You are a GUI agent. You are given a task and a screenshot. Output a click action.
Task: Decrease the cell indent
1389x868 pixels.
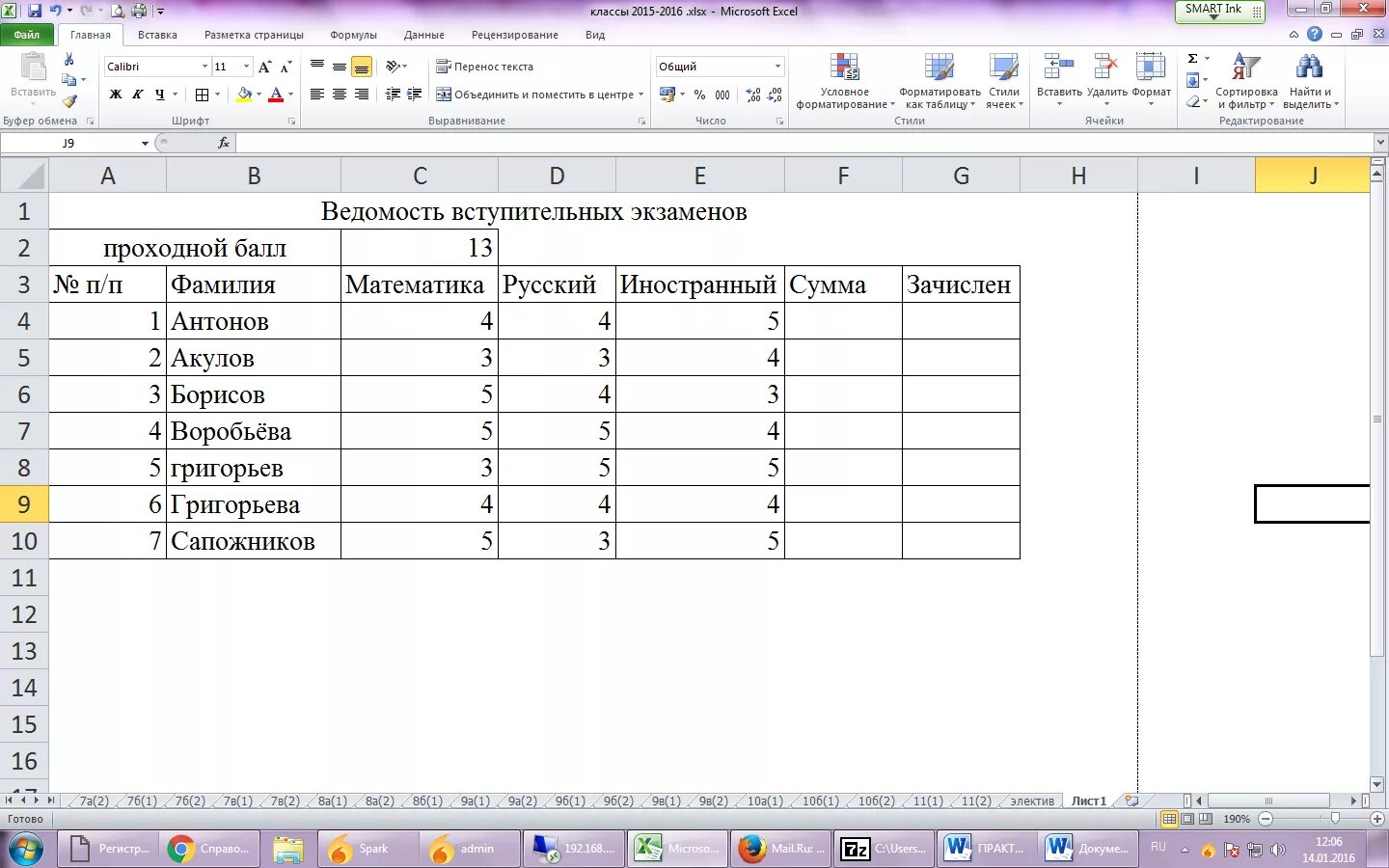coord(393,94)
